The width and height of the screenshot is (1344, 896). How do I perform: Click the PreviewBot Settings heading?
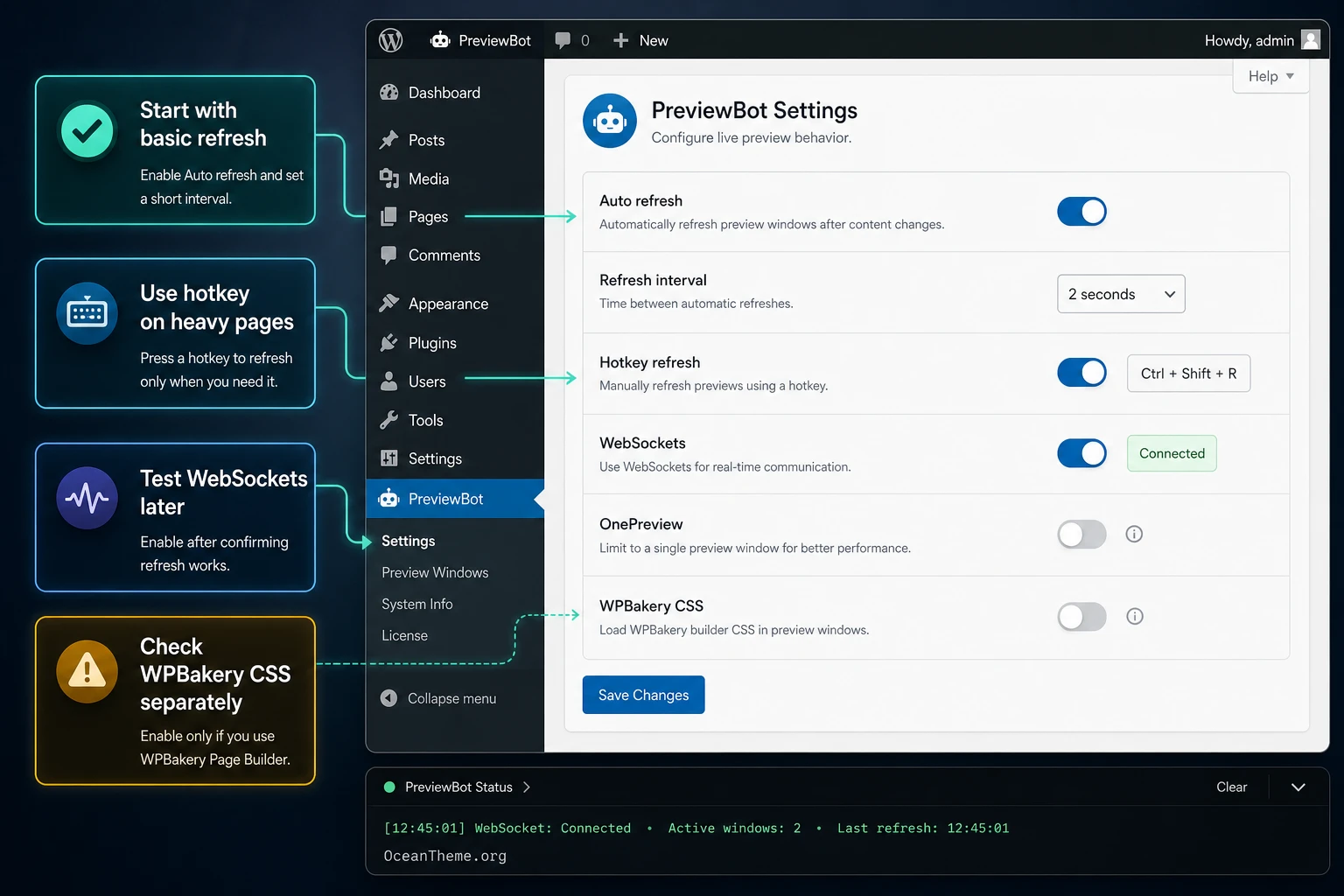754,110
